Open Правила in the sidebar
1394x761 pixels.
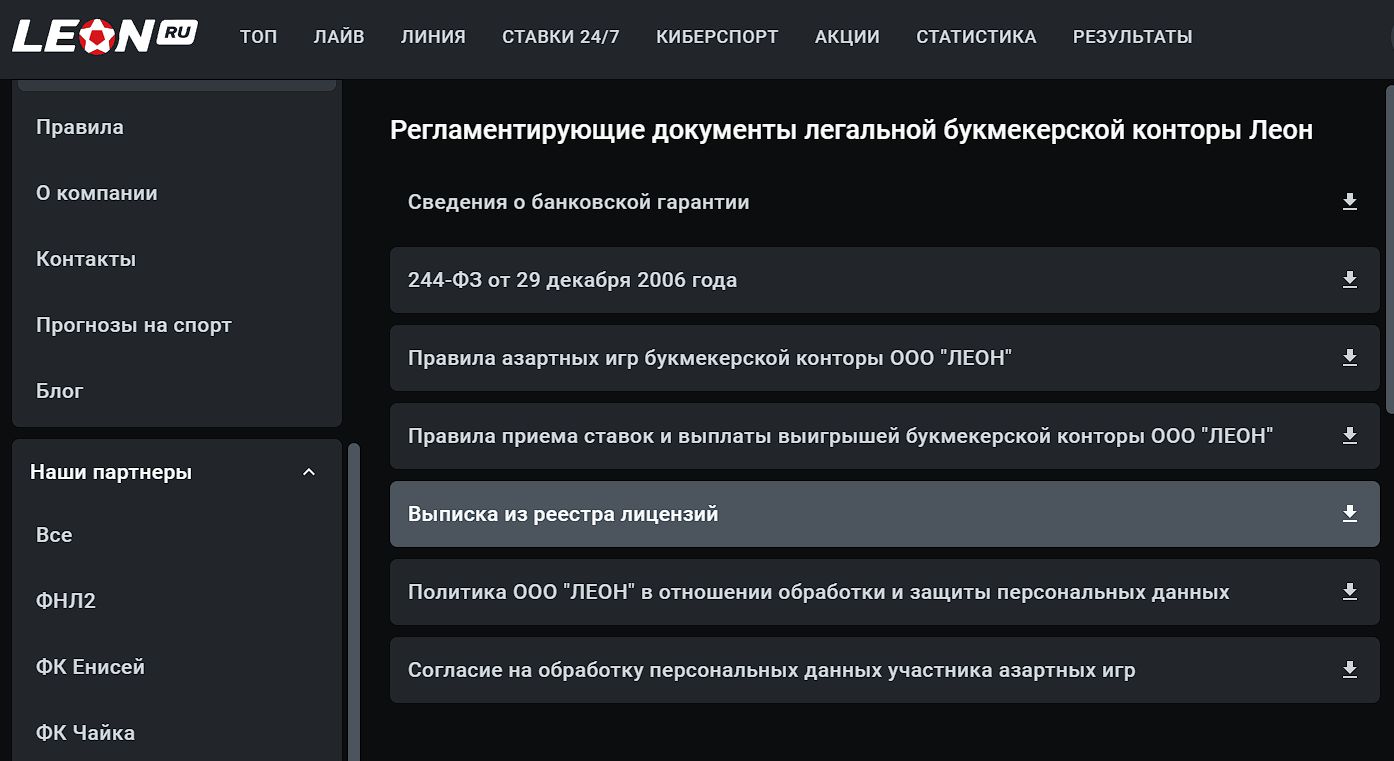click(x=80, y=127)
